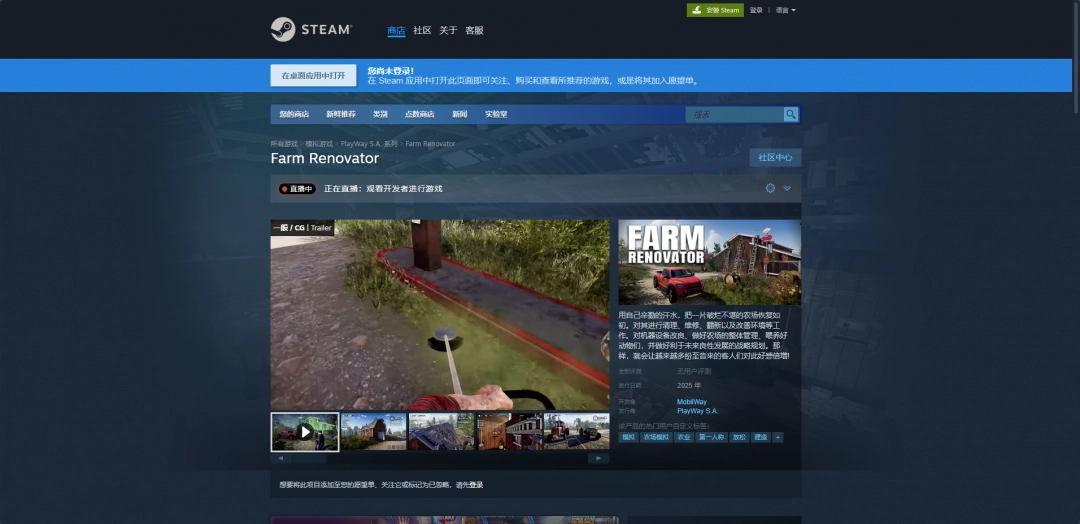Expand the live broadcast panel chevron
1080x524 pixels.
coord(787,188)
